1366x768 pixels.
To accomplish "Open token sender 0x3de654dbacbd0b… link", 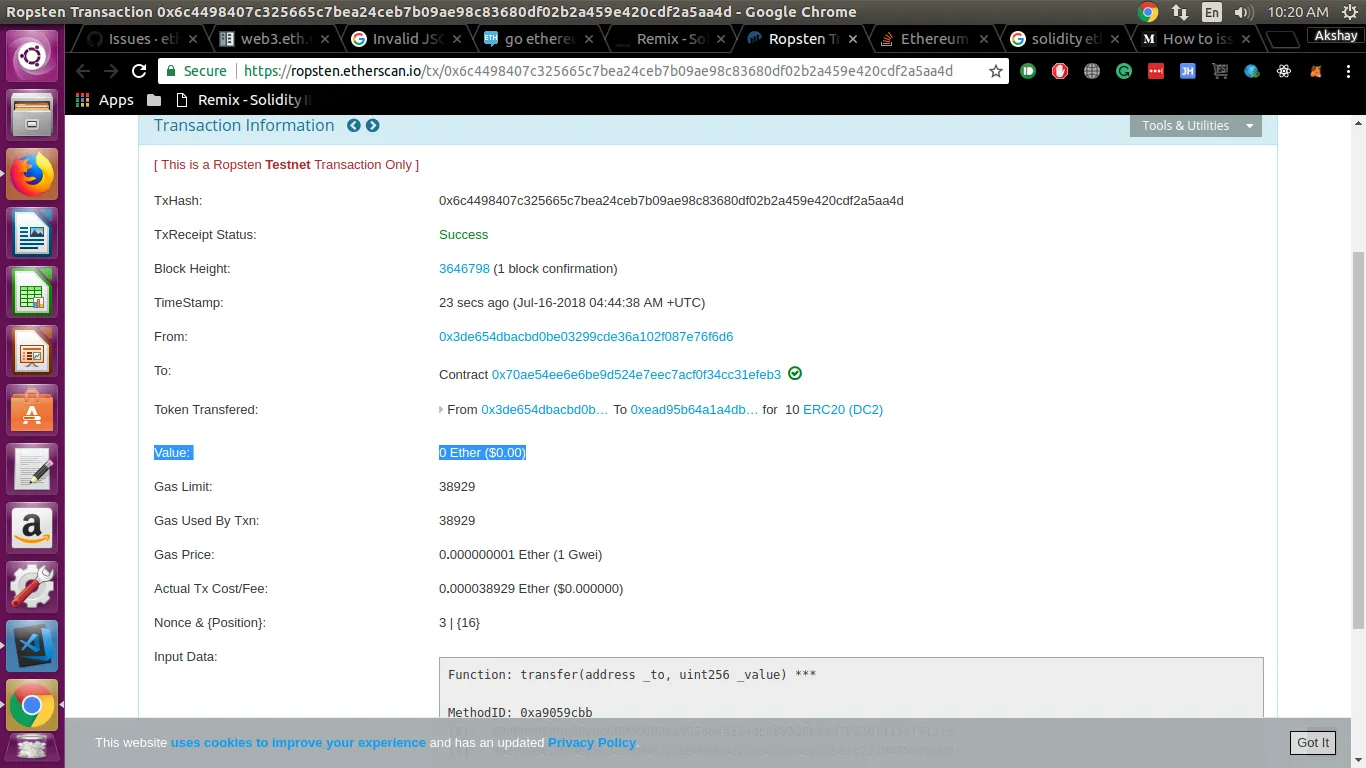I will point(545,410).
